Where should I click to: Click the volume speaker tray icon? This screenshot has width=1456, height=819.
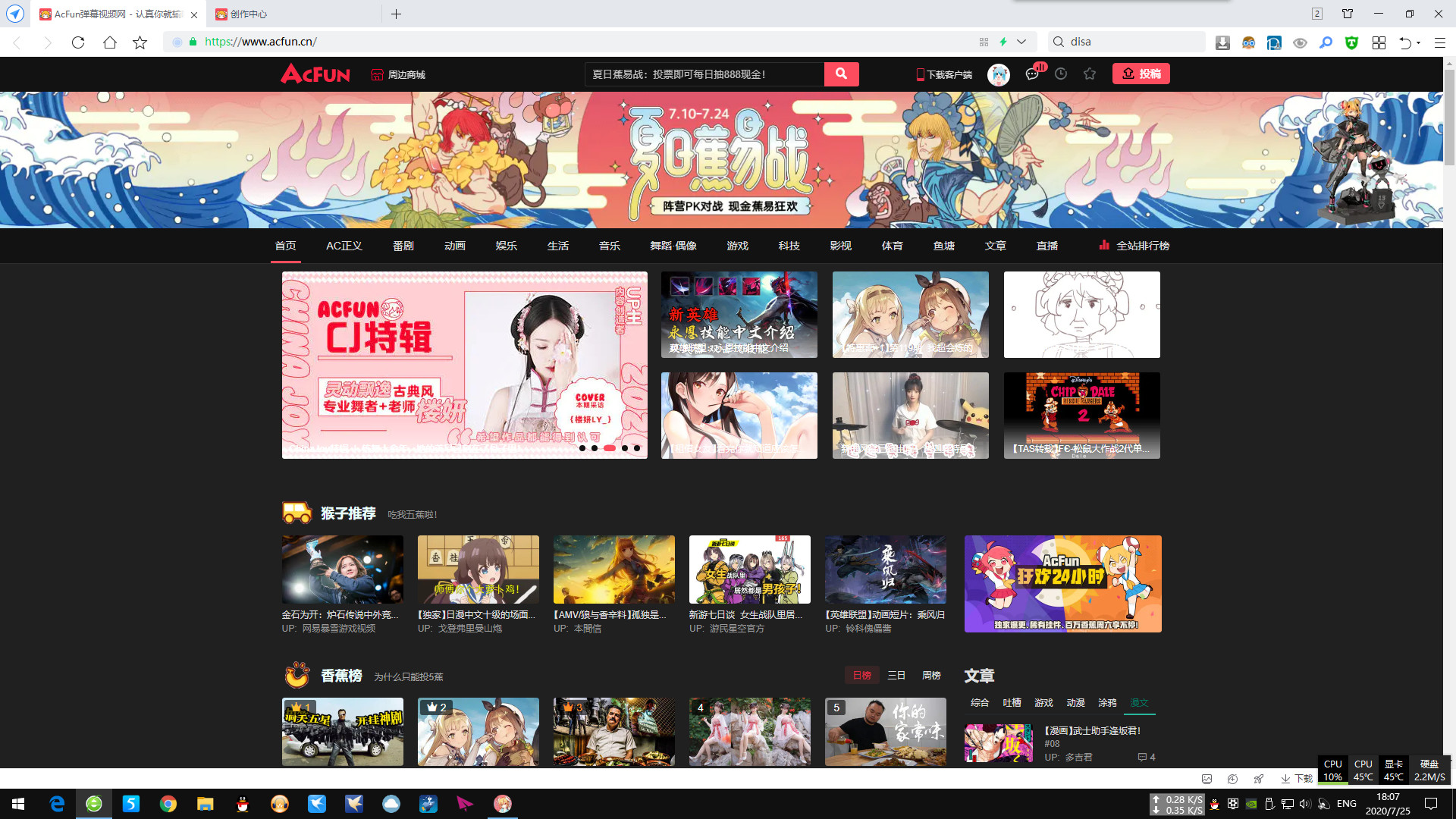coord(1305,804)
